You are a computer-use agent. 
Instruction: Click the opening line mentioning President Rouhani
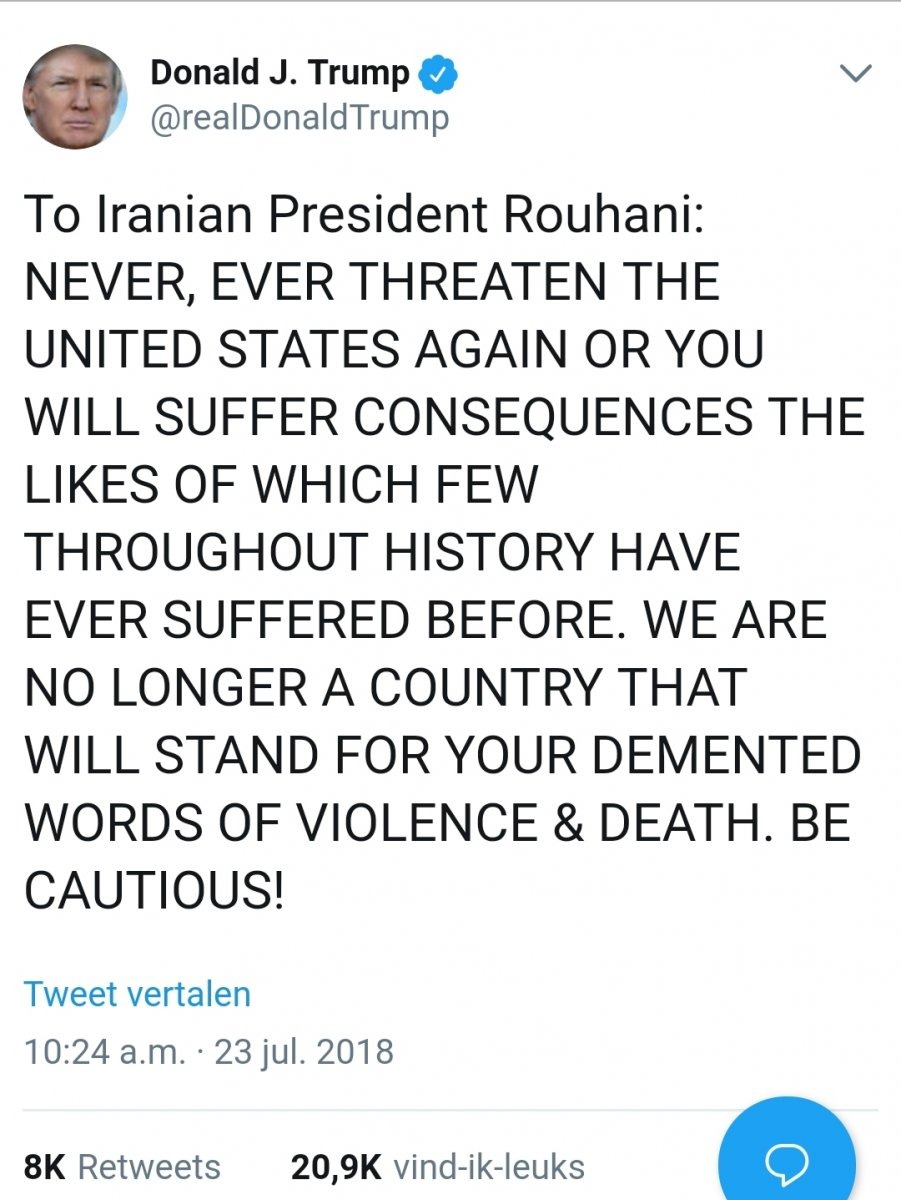pyautogui.click(x=365, y=214)
